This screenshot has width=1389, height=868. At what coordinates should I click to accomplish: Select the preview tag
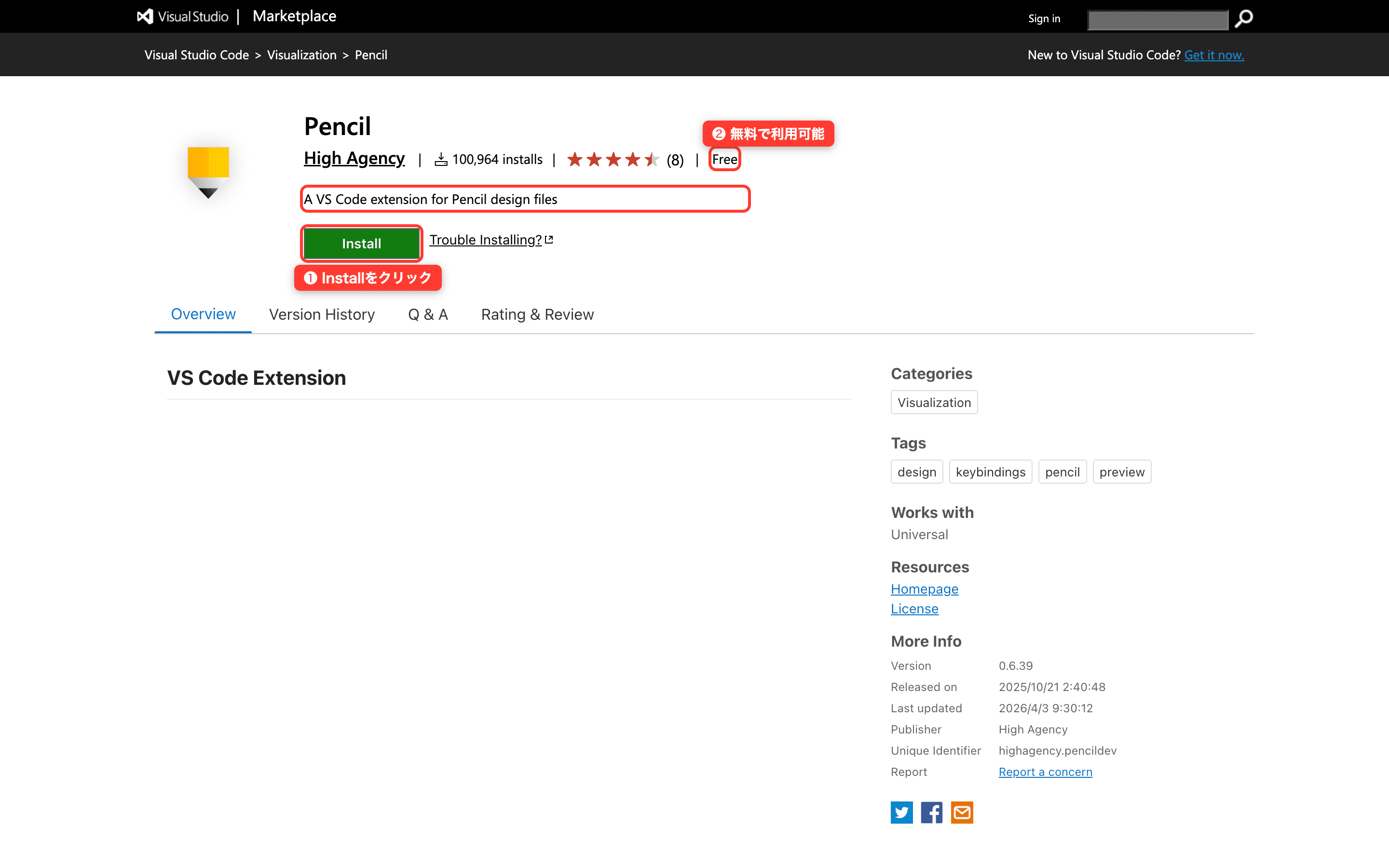click(x=1121, y=472)
